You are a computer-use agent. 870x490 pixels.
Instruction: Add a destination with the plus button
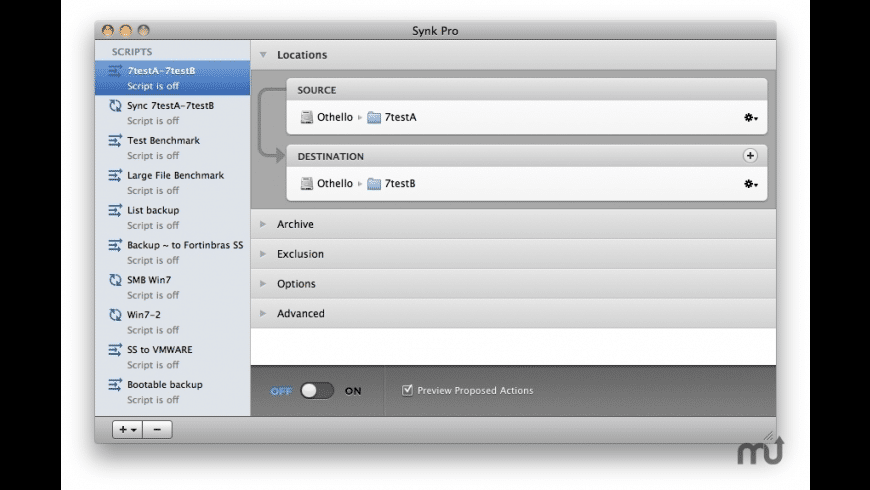(750, 156)
